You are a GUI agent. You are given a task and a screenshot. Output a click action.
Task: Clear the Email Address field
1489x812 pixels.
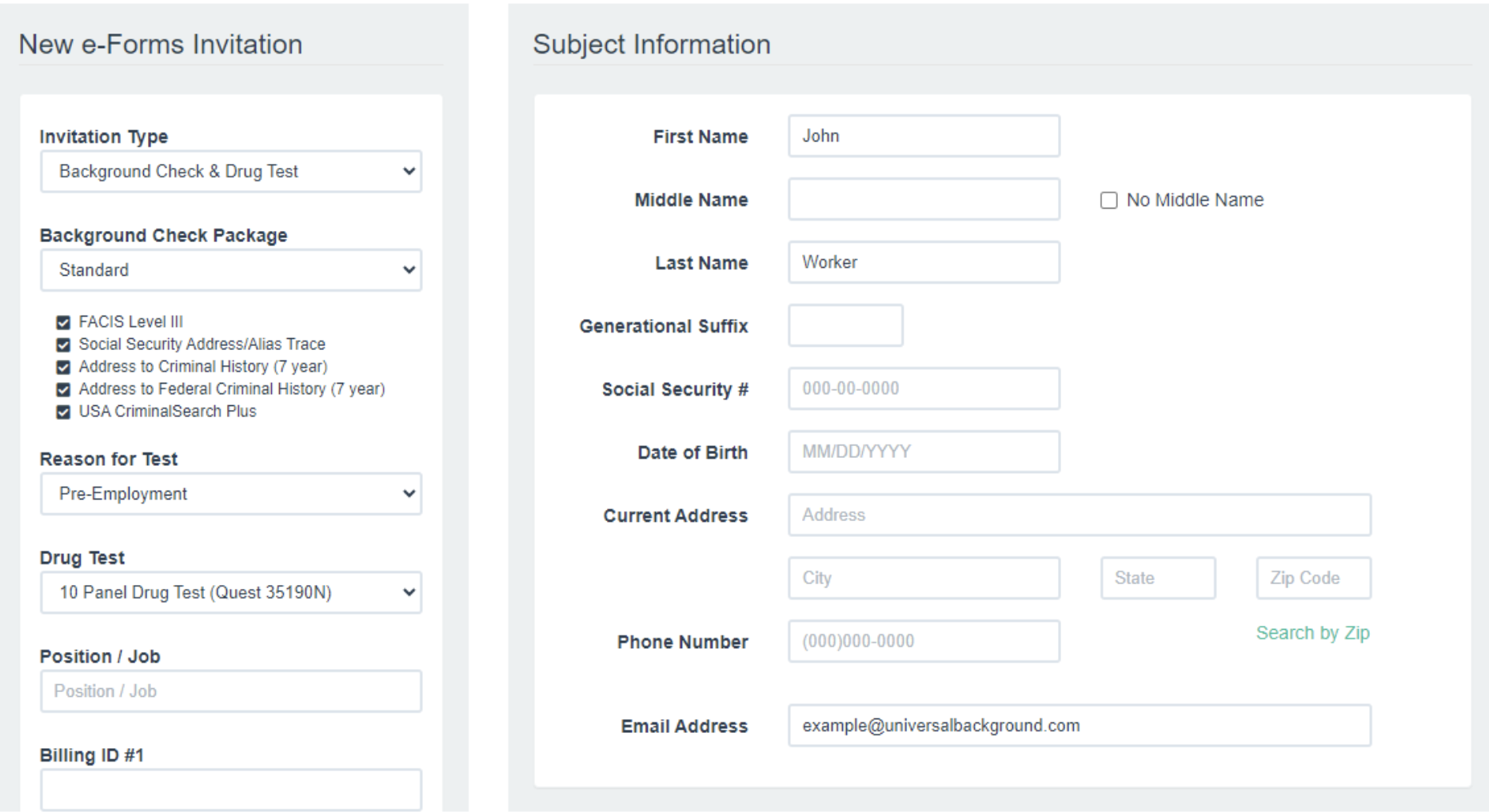(x=1078, y=726)
